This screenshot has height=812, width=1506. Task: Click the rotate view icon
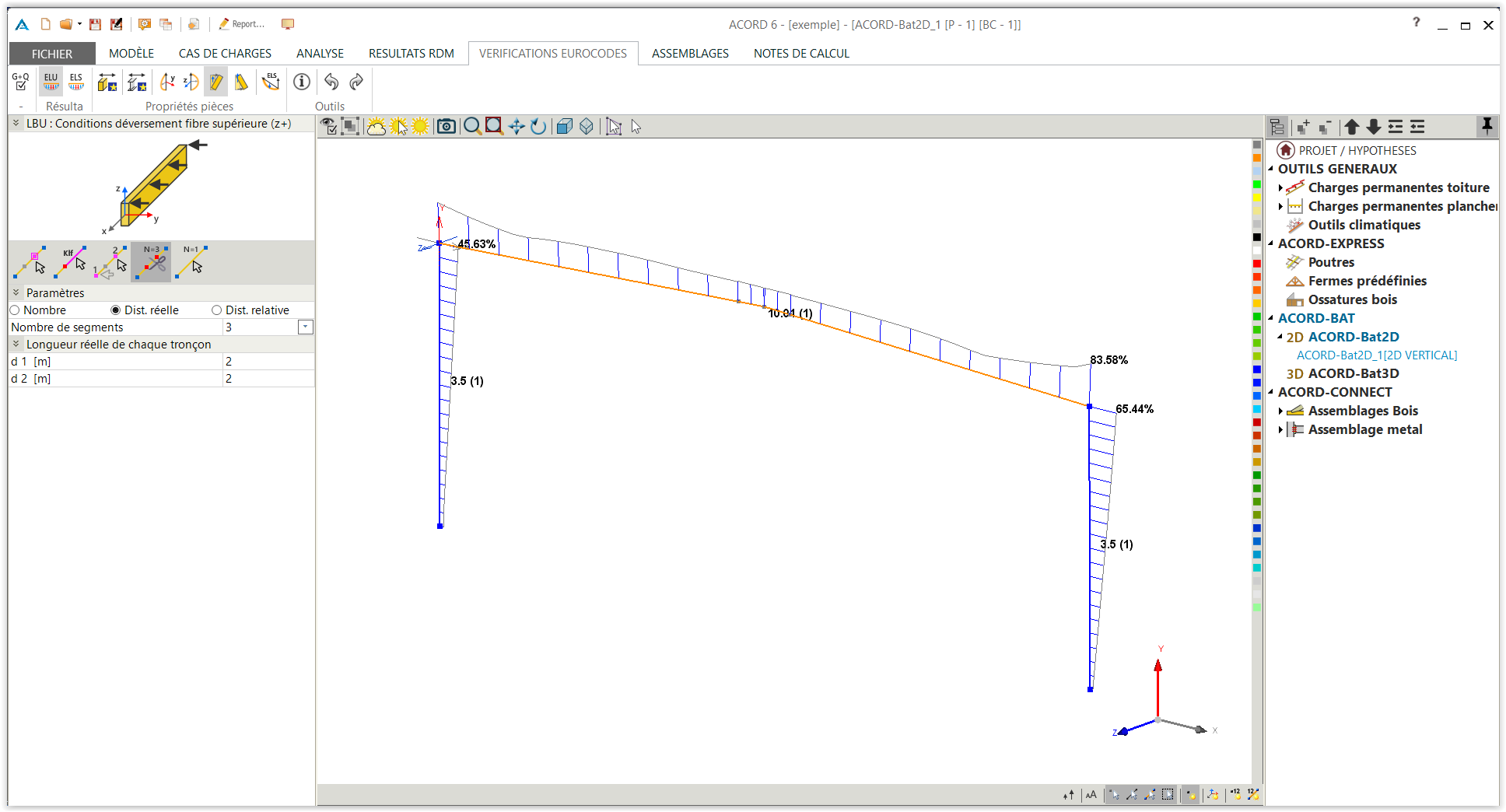538,126
